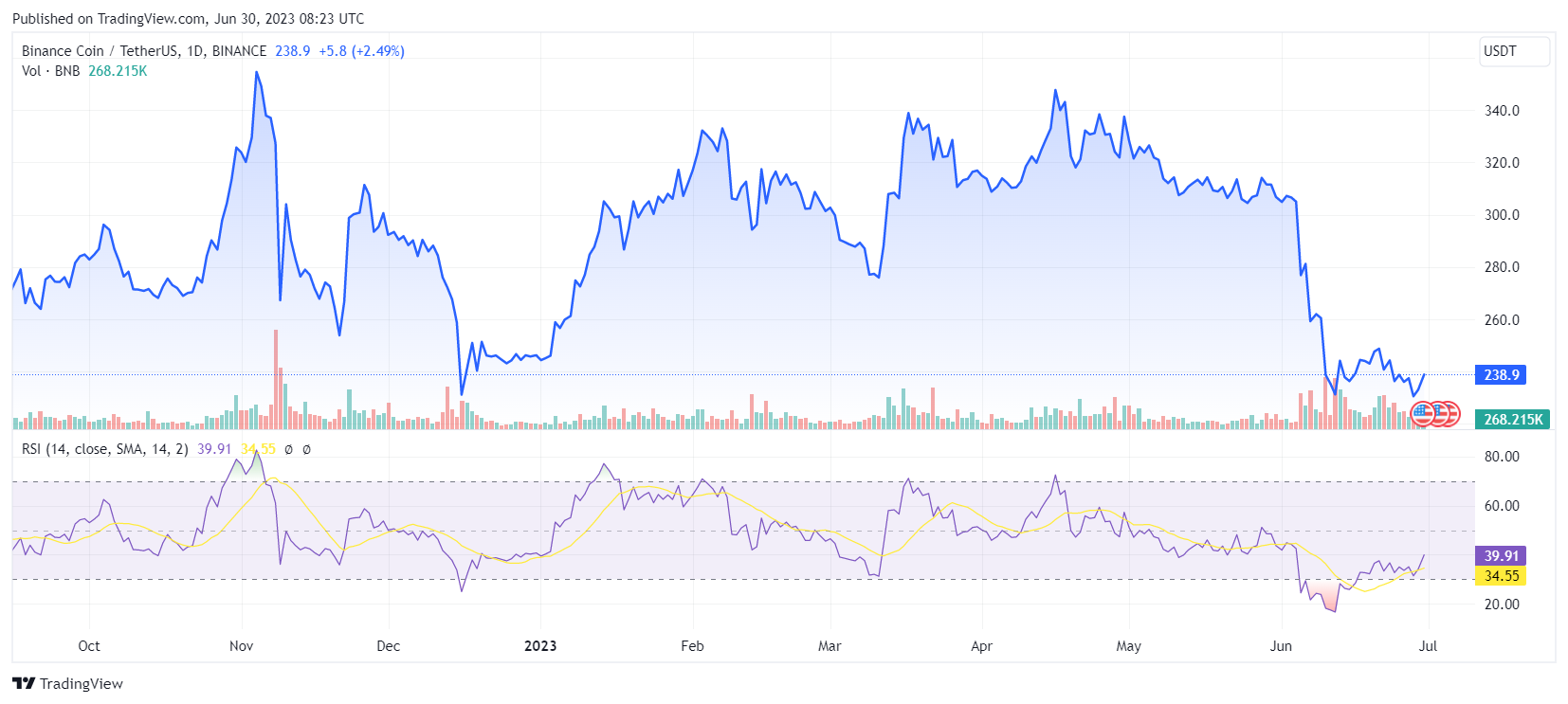The width and height of the screenshot is (1568, 704).
Task: Click the +5.8 (+2.49%) price change
Action: [361, 51]
